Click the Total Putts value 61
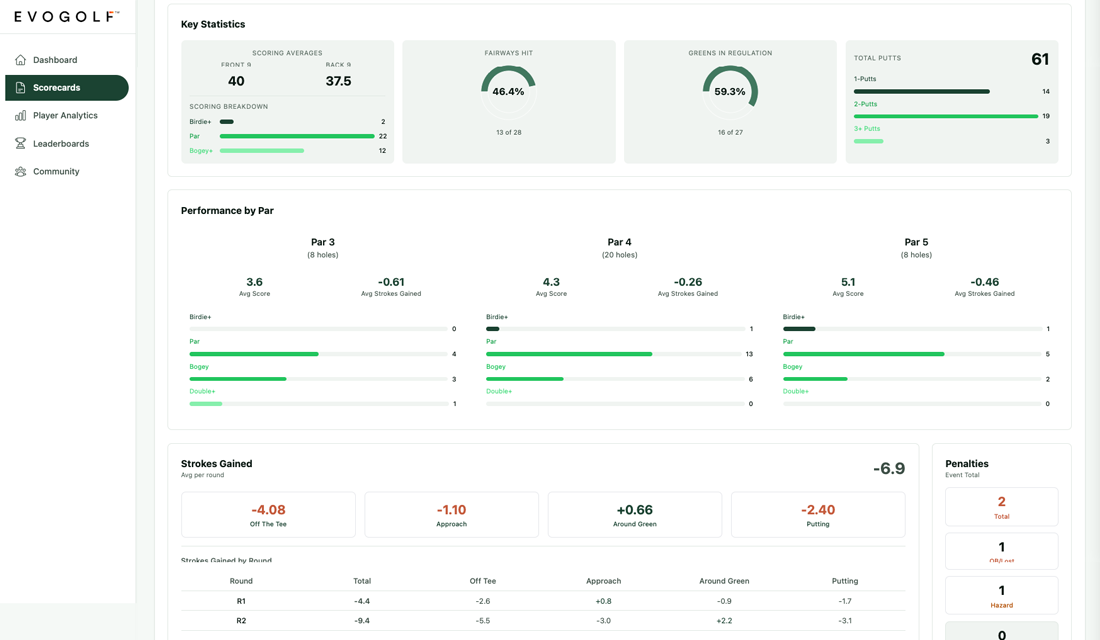The width and height of the screenshot is (1100, 640). pyautogui.click(x=1040, y=59)
